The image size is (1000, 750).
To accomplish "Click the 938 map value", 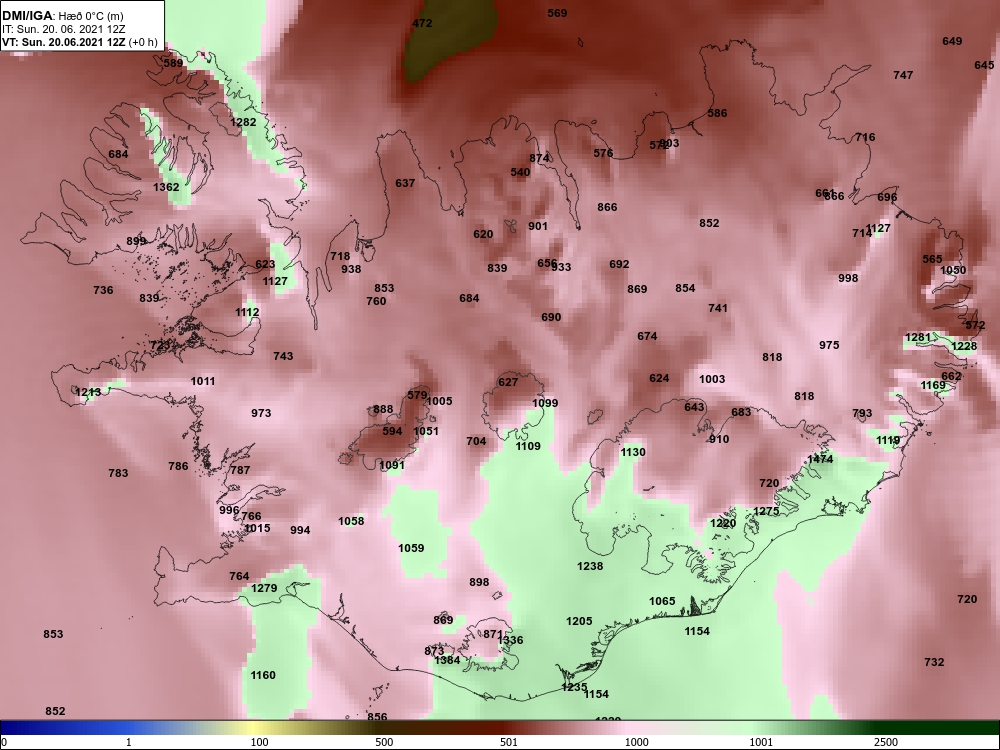I will coord(351,269).
